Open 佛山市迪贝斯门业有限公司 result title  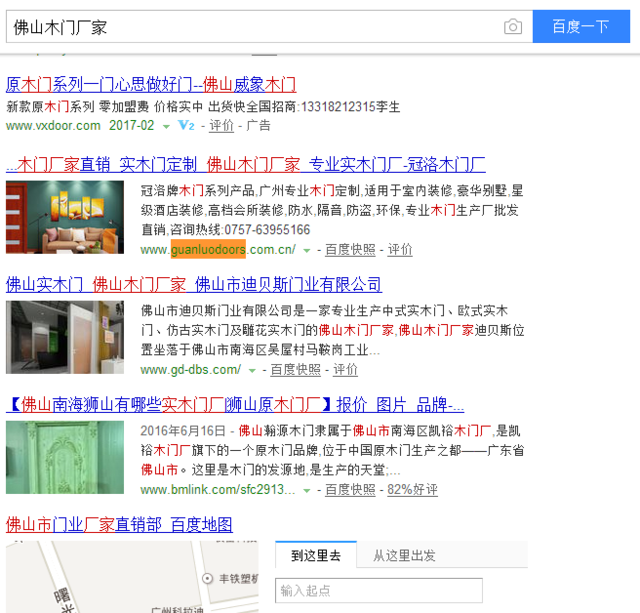tap(194, 284)
